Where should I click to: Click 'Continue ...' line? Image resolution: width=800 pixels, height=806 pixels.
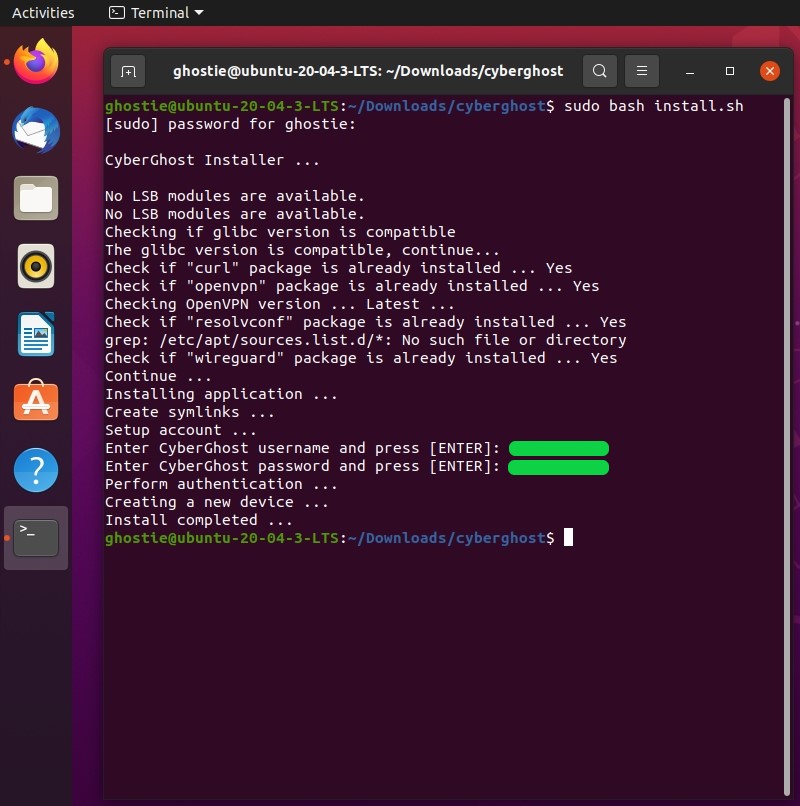pyautogui.click(x=158, y=376)
